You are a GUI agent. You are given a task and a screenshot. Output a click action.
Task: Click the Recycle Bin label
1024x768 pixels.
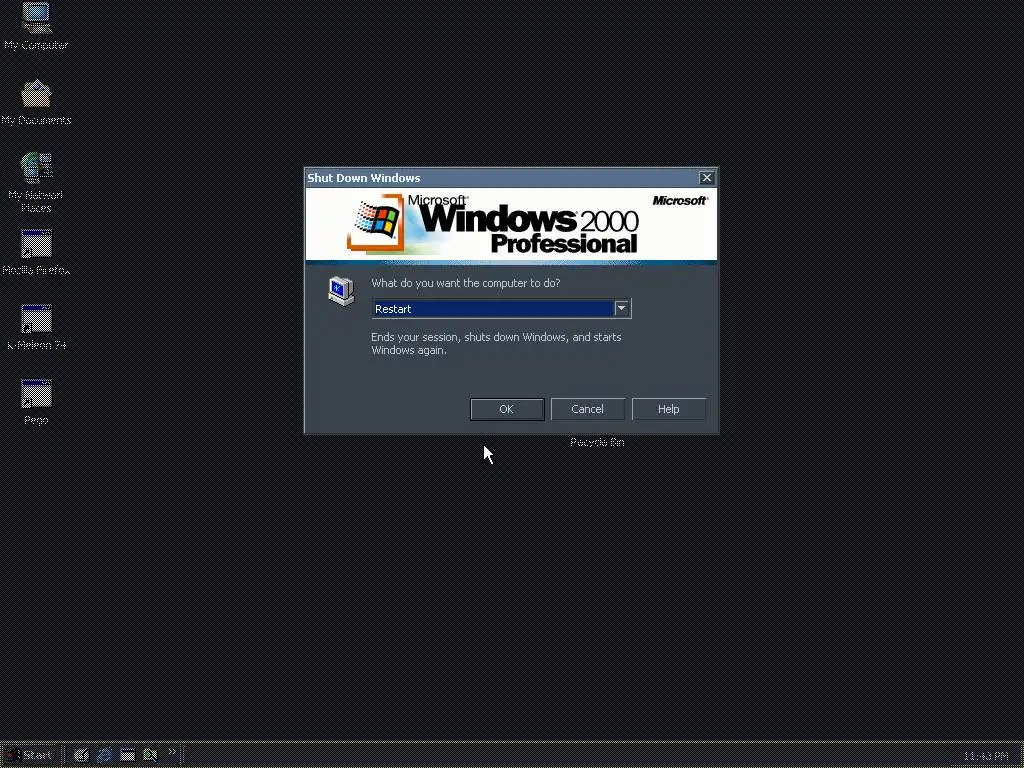pyautogui.click(x=597, y=442)
